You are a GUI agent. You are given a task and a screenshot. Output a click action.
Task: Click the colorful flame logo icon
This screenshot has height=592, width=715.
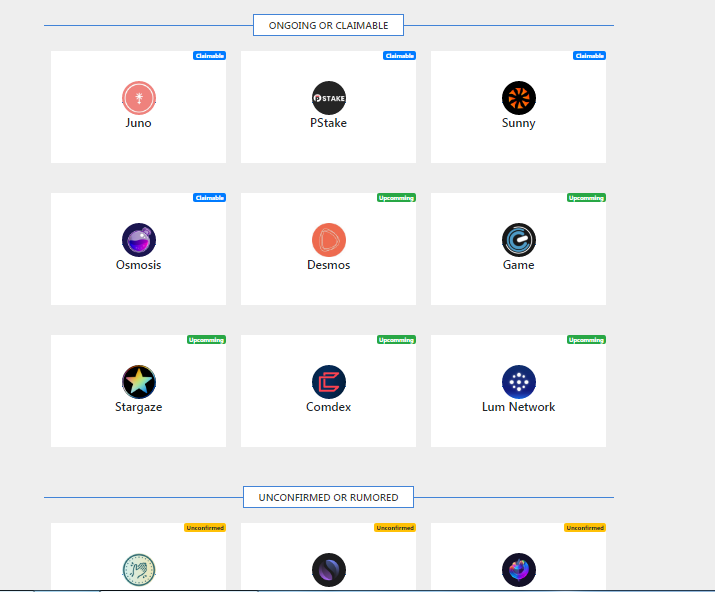coord(518,570)
